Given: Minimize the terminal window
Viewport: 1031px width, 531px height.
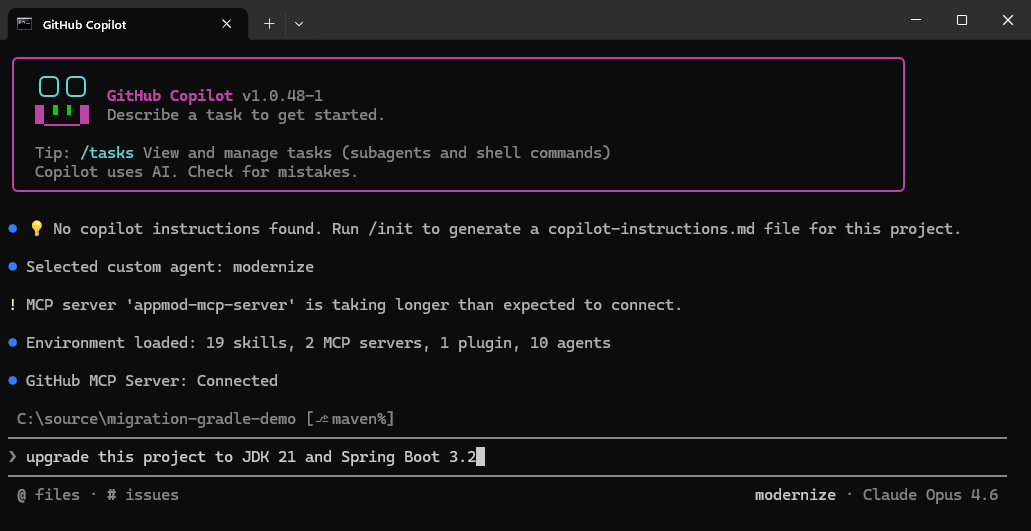Looking at the screenshot, I should [x=915, y=20].
